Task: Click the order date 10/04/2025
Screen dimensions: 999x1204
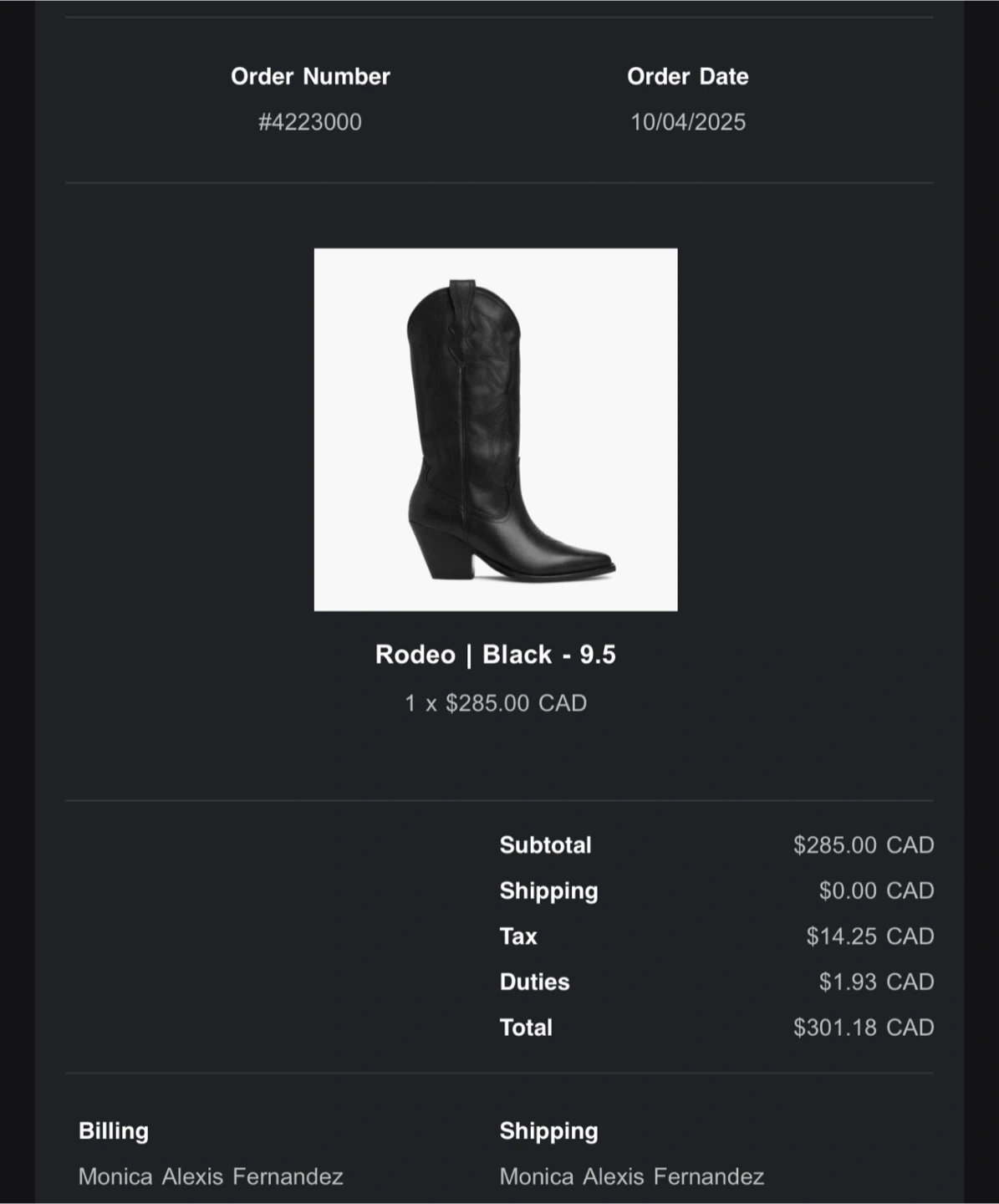Action: click(688, 122)
